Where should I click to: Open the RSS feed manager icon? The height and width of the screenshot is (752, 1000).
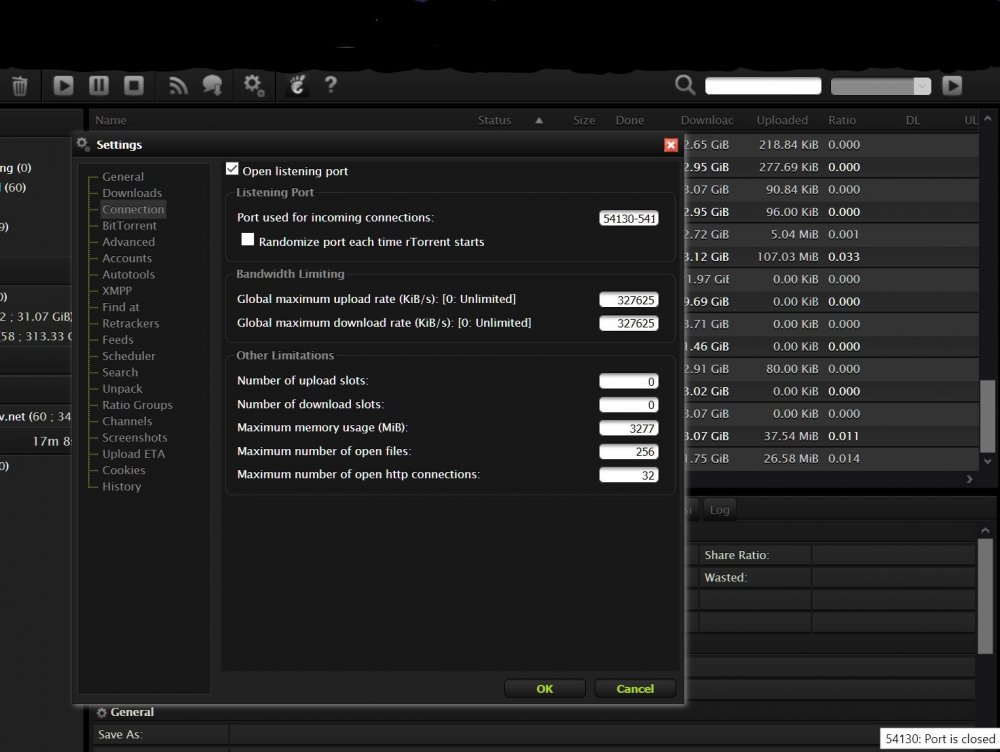coord(178,85)
